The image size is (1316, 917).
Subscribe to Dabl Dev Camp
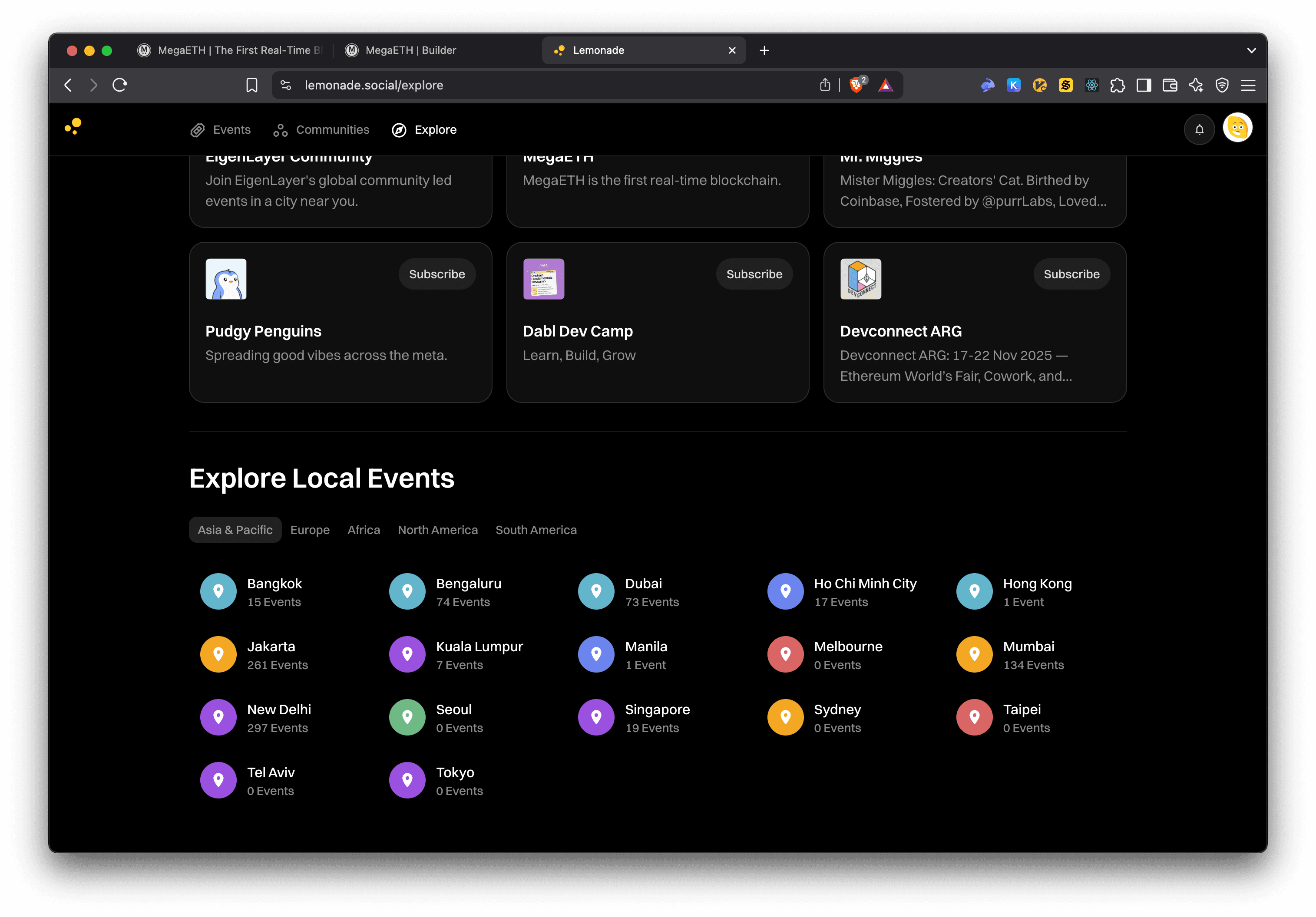pyautogui.click(x=754, y=274)
